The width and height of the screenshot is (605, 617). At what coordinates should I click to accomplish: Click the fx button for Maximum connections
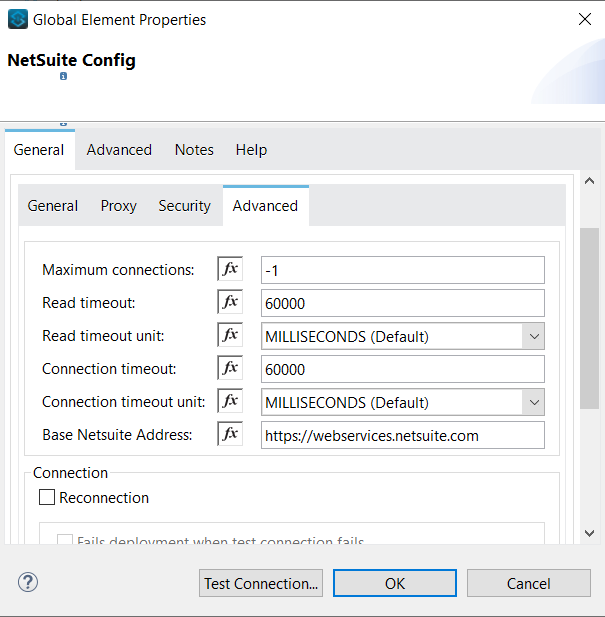(230, 269)
